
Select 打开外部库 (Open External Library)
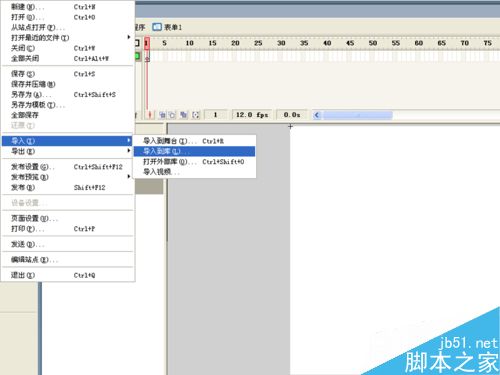(195, 162)
